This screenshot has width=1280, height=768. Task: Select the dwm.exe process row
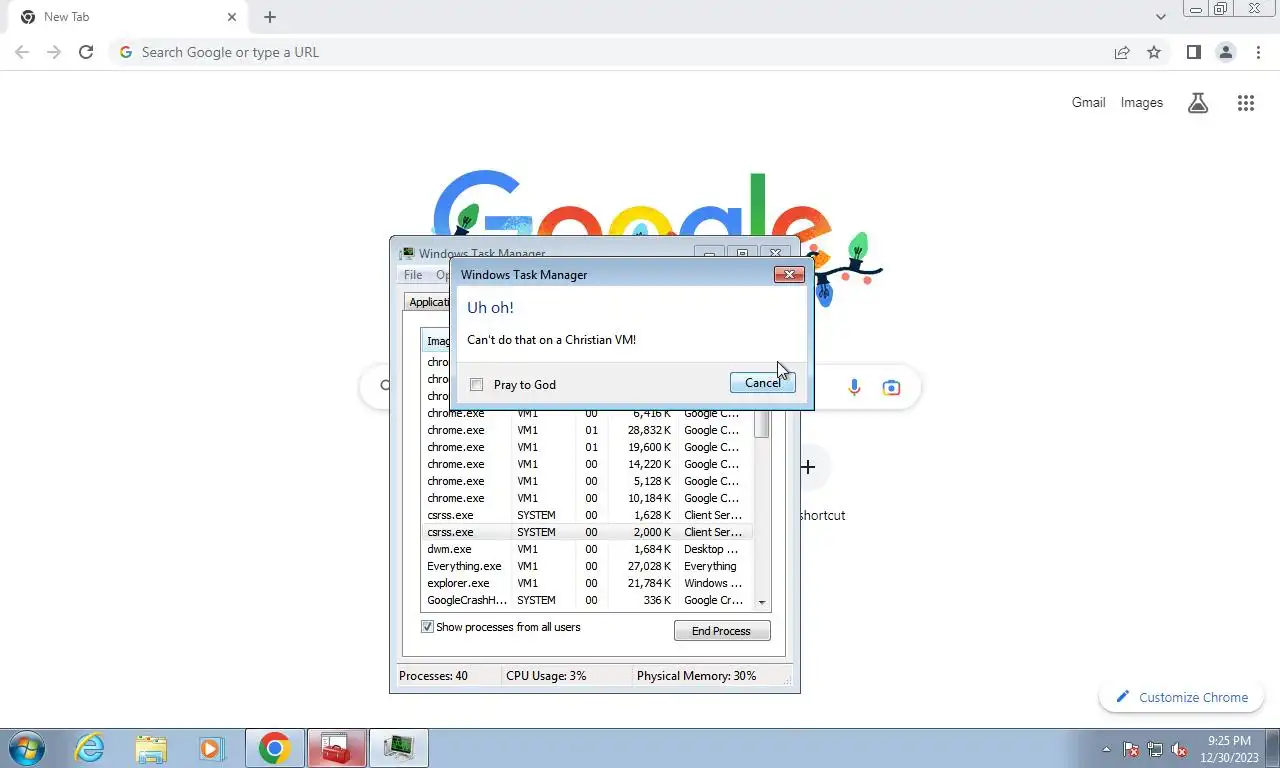[587, 549]
